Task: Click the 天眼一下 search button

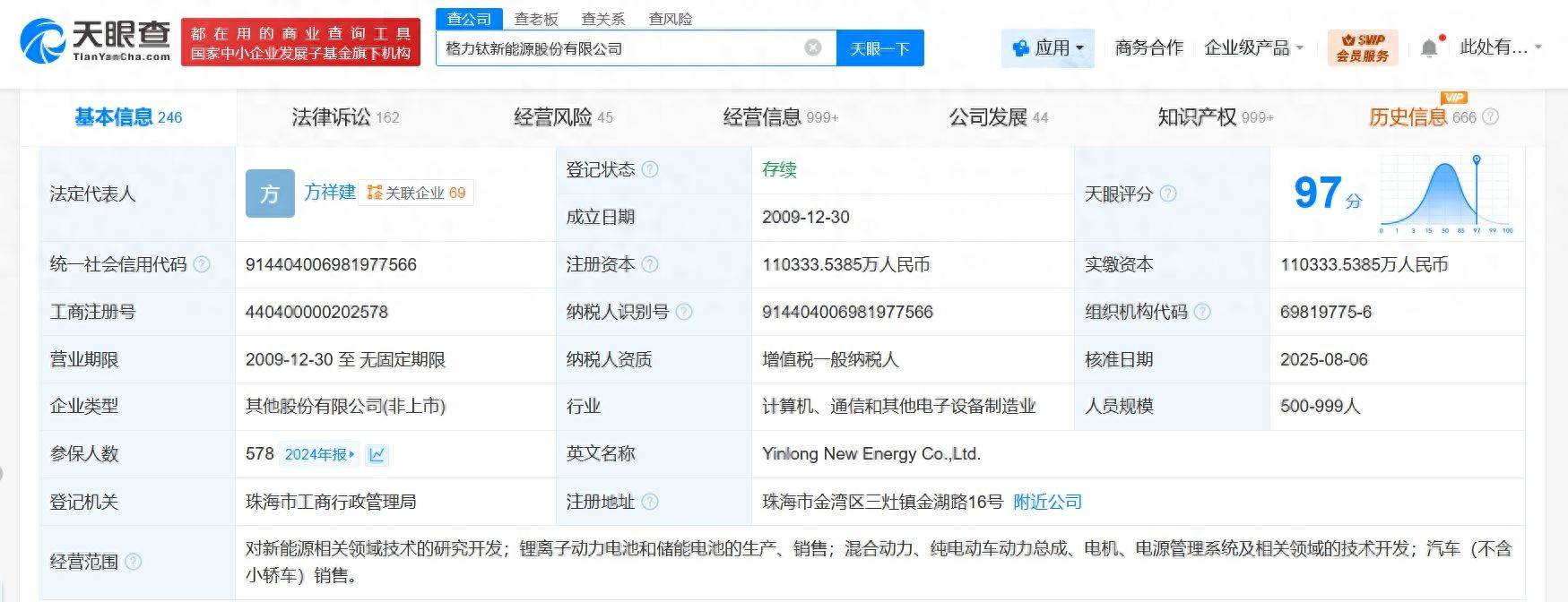Action: click(879, 48)
